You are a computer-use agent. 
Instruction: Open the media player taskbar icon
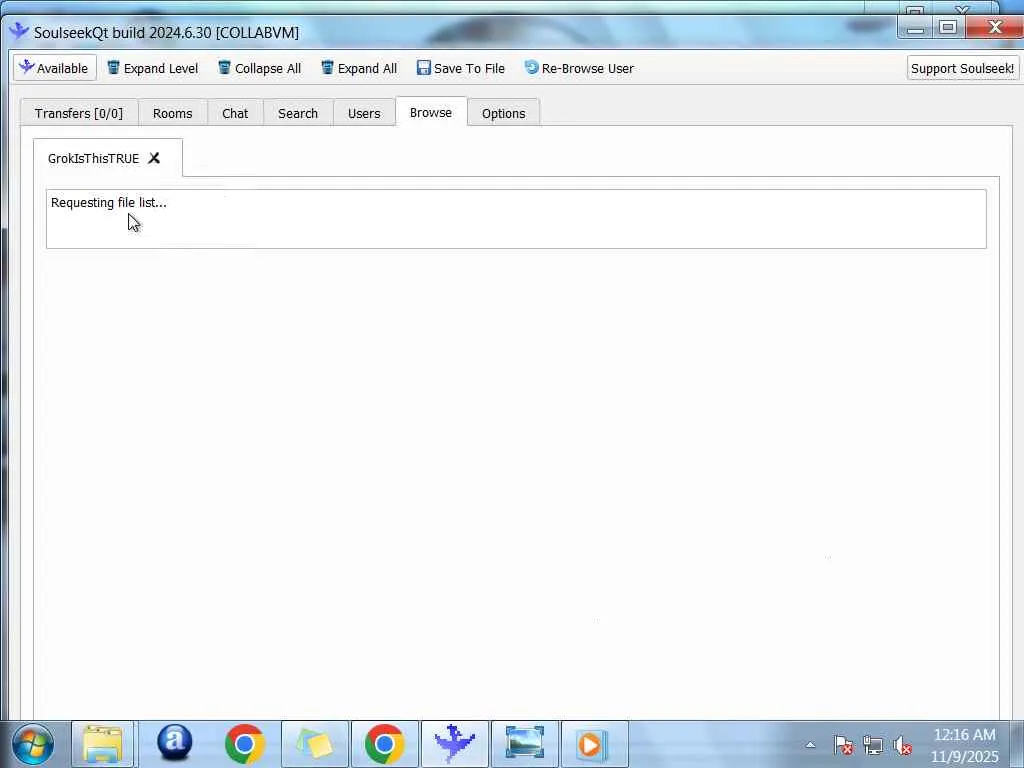pos(594,744)
